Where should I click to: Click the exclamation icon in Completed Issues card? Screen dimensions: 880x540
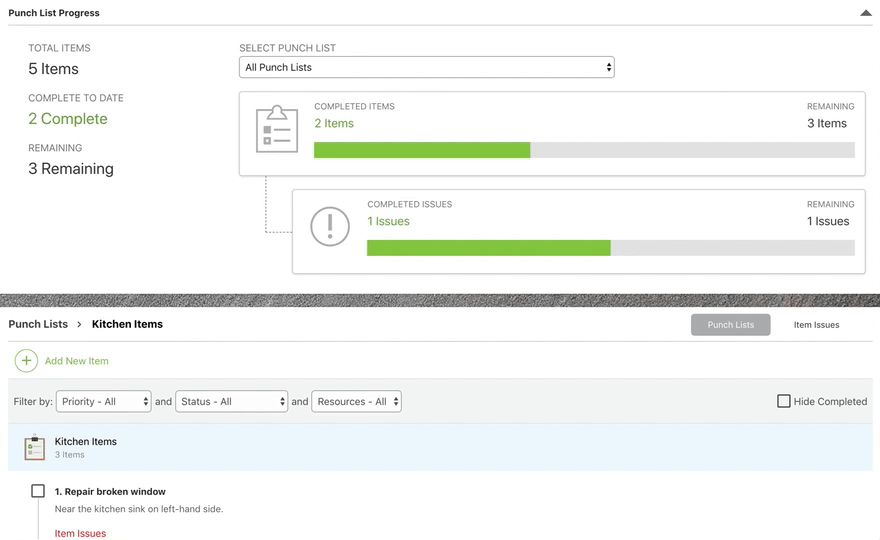click(330, 227)
